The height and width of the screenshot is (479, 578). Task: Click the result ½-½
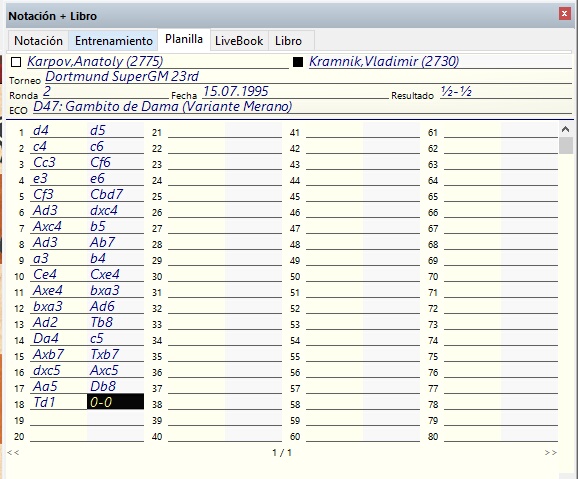coord(456,91)
